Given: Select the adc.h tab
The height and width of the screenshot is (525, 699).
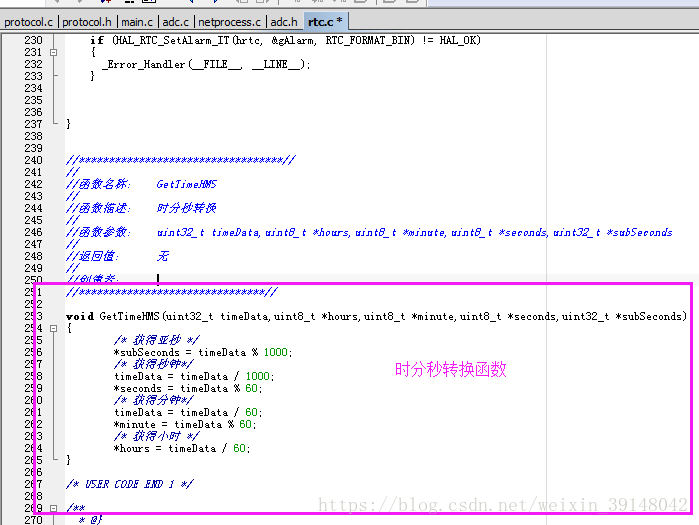Looking at the screenshot, I should click(x=284, y=22).
